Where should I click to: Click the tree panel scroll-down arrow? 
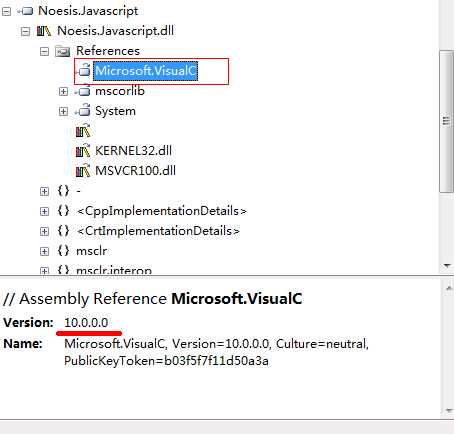click(x=447, y=265)
